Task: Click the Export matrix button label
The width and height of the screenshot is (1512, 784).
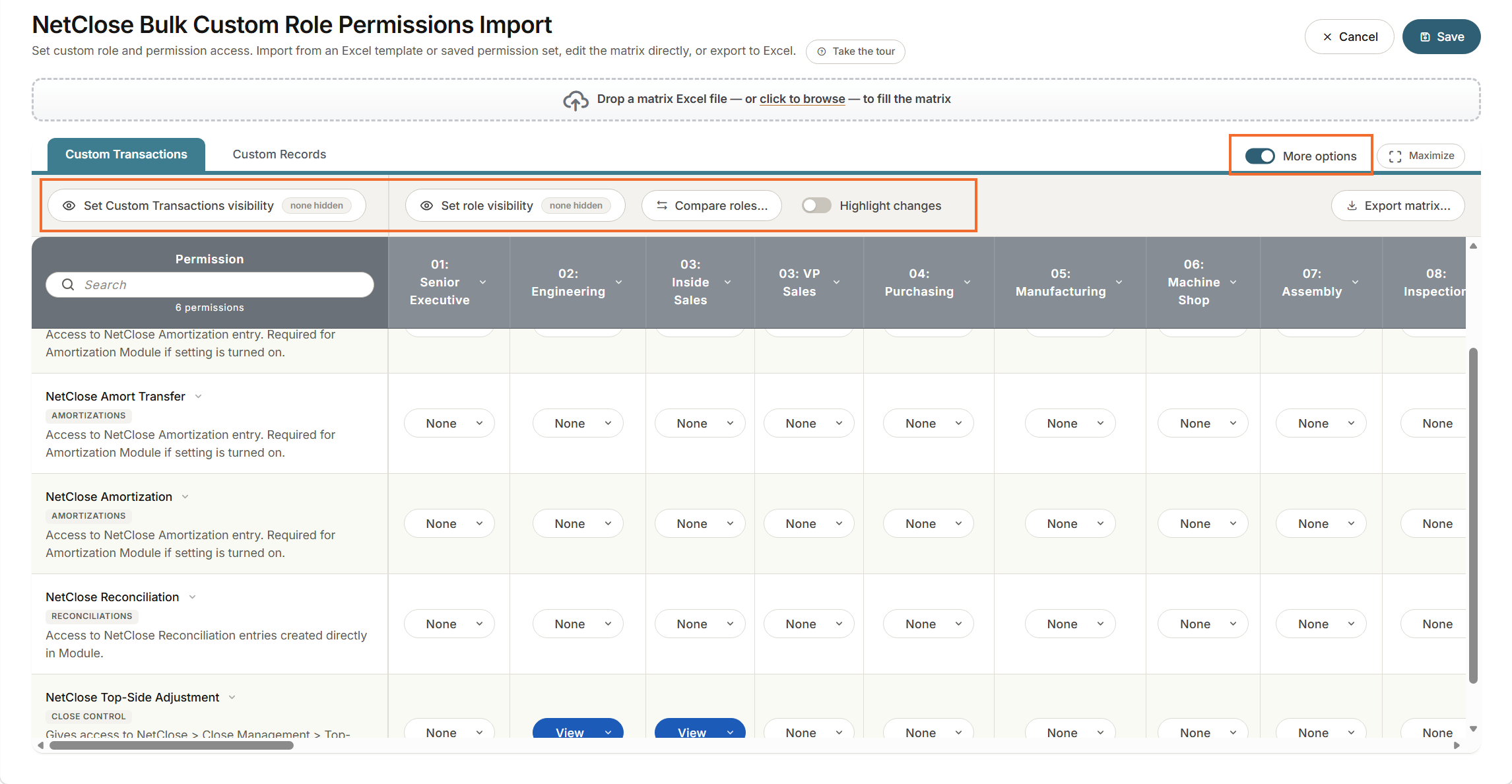Action: [1407, 206]
